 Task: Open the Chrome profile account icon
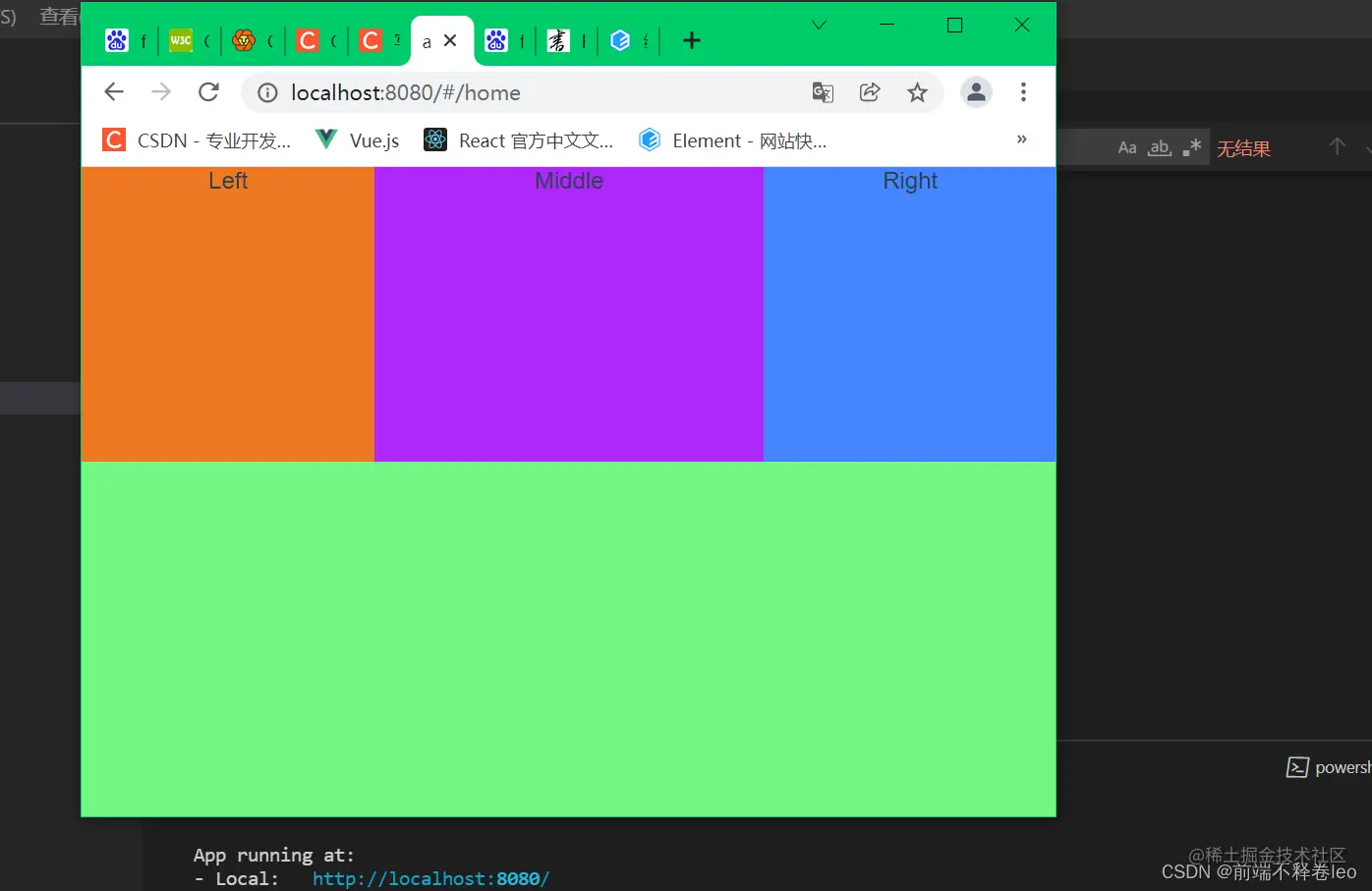976,91
